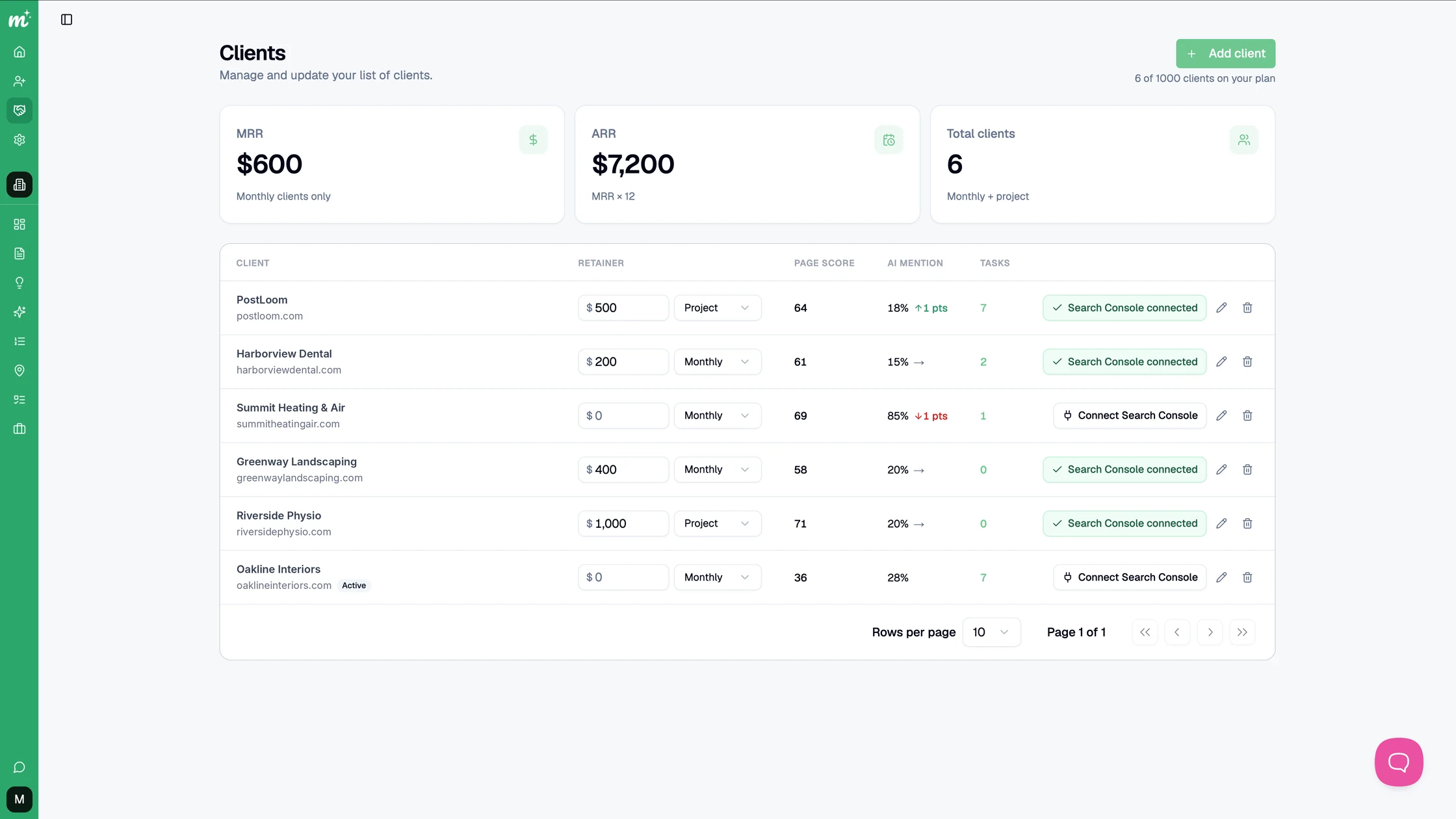
Task: Click the add user sidebar icon
Action: [19, 81]
